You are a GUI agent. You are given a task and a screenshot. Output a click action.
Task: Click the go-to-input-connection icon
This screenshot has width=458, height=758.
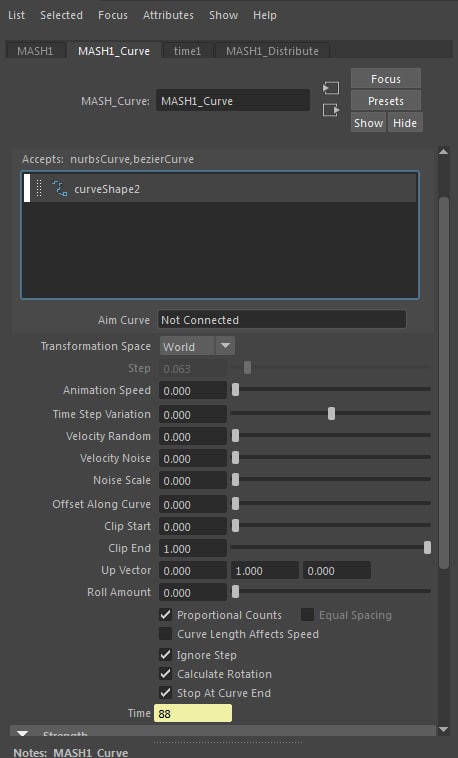pos(331,88)
